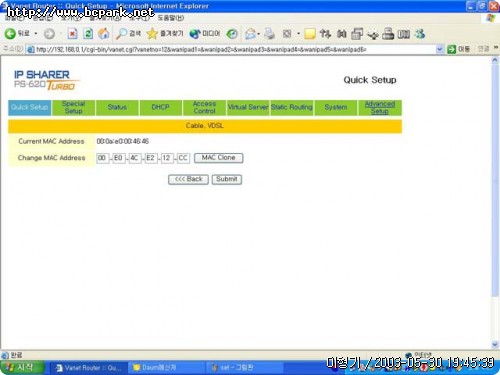Click the Messenger people icon at toolbar end
The height and width of the screenshot is (375, 500).
pos(420,34)
